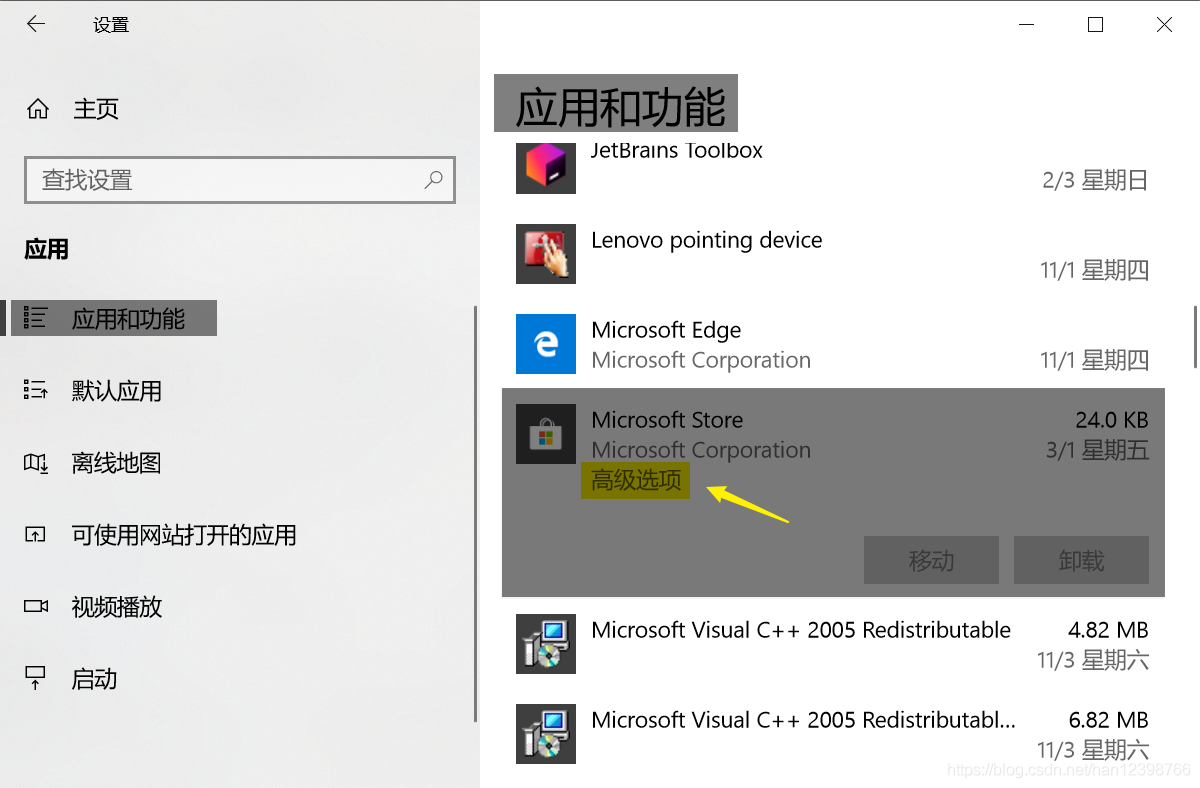Viewport: 1200px width, 788px height.
Task: Click the 3/1 星期五 date
Action: tap(1097, 450)
